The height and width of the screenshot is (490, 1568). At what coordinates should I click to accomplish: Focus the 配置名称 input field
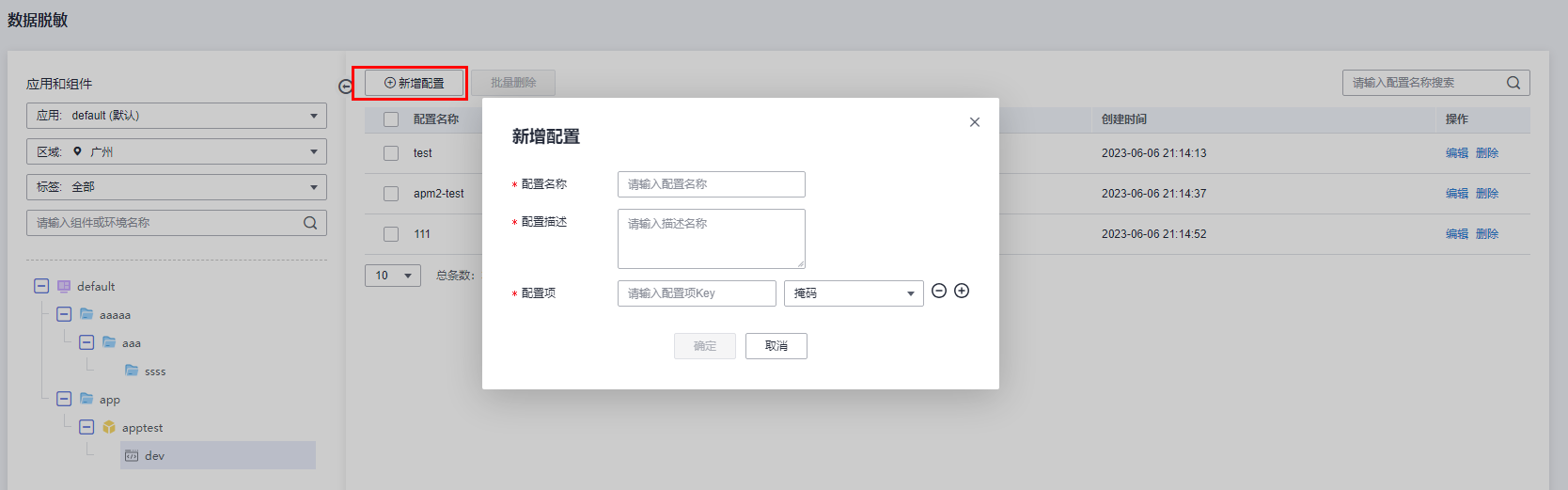point(712,184)
